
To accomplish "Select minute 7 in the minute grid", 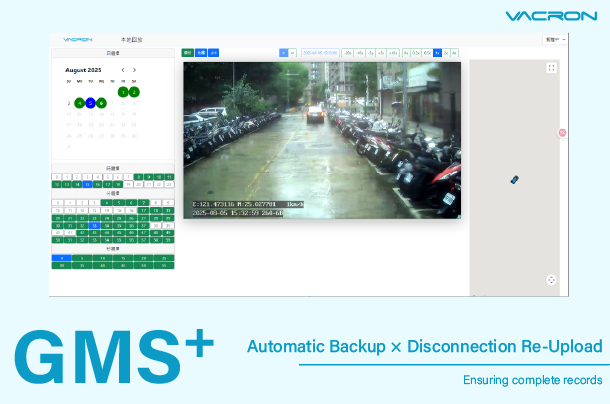I will [x=144, y=202].
